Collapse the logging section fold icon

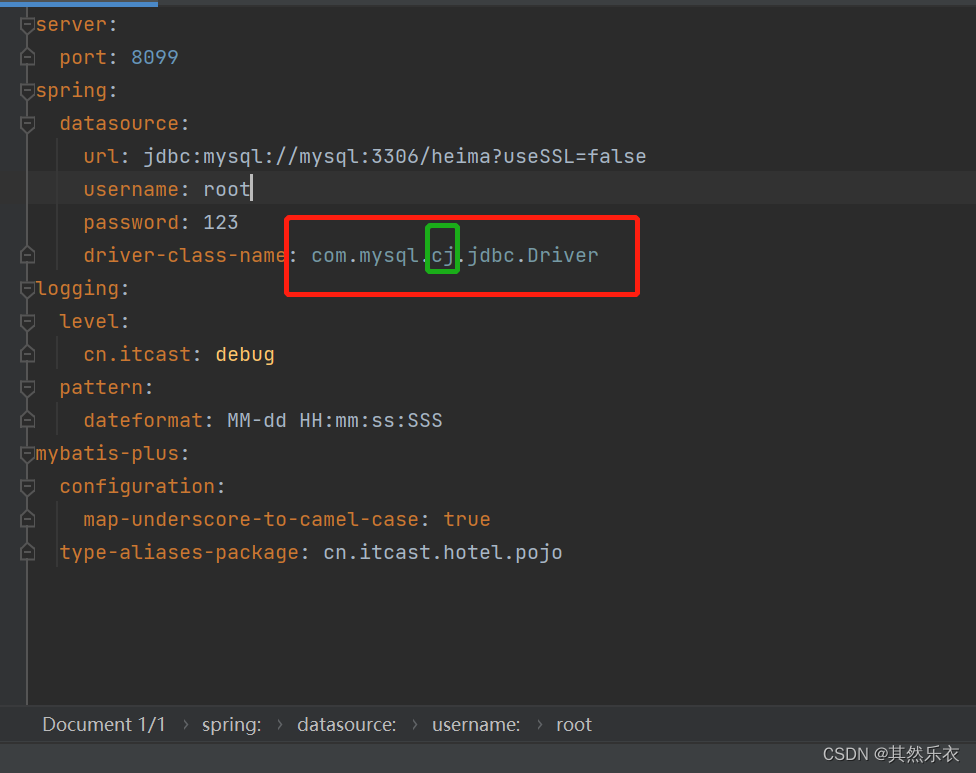[x=27, y=288]
